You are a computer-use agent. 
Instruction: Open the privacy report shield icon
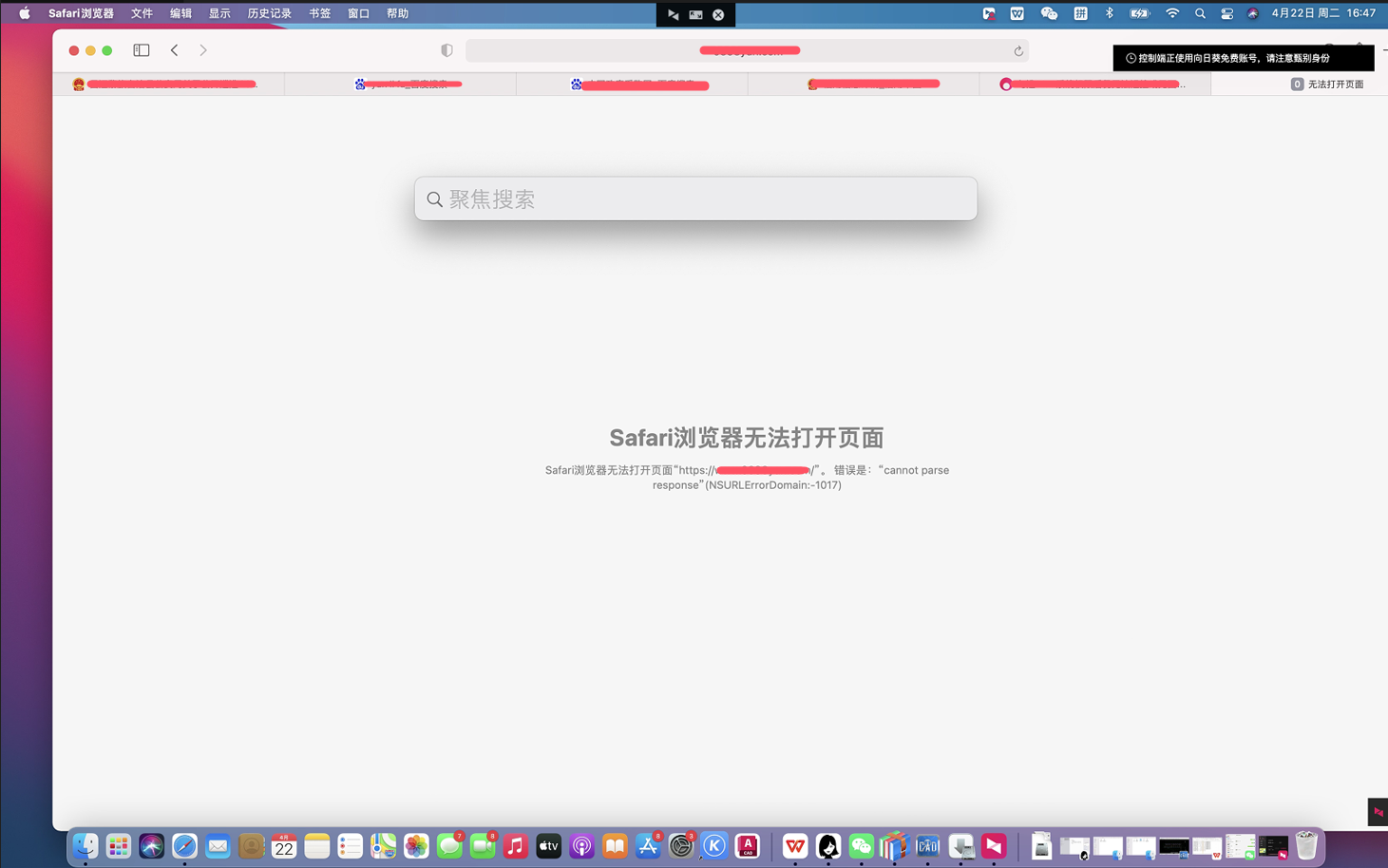point(447,50)
